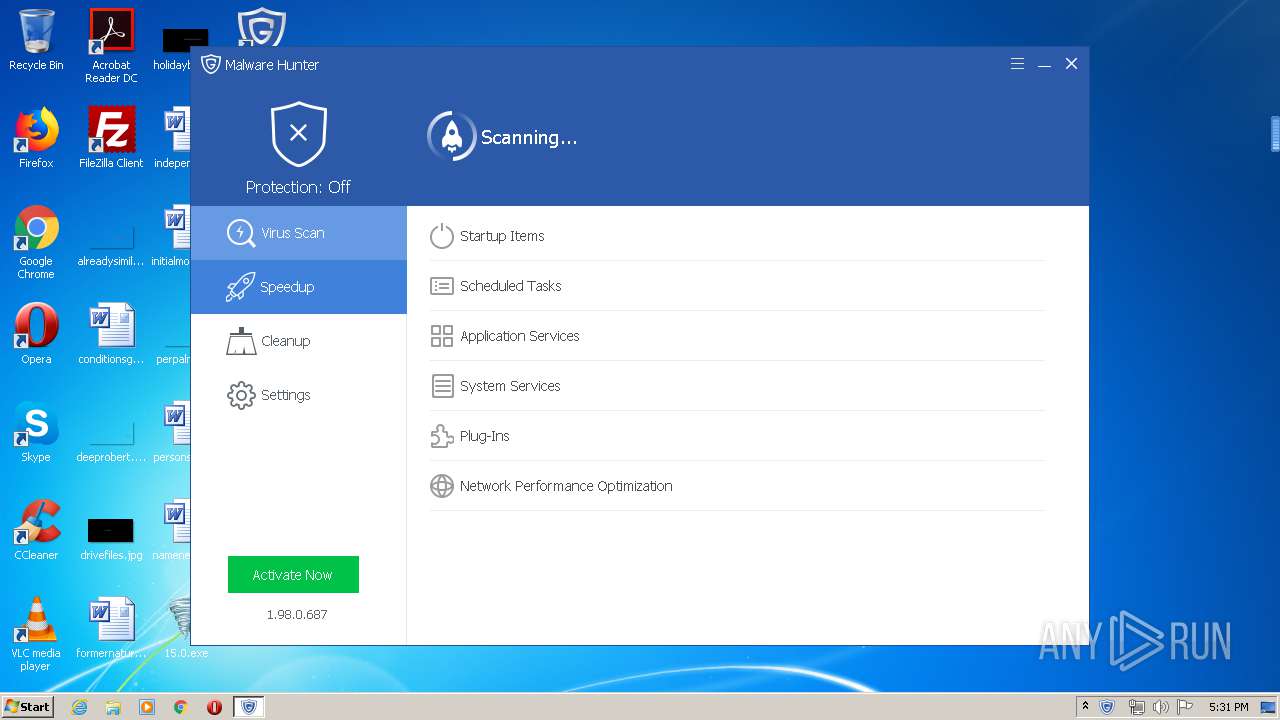This screenshot has width=1280, height=720.
Task: Open the Settings tab
Action: 298,395
